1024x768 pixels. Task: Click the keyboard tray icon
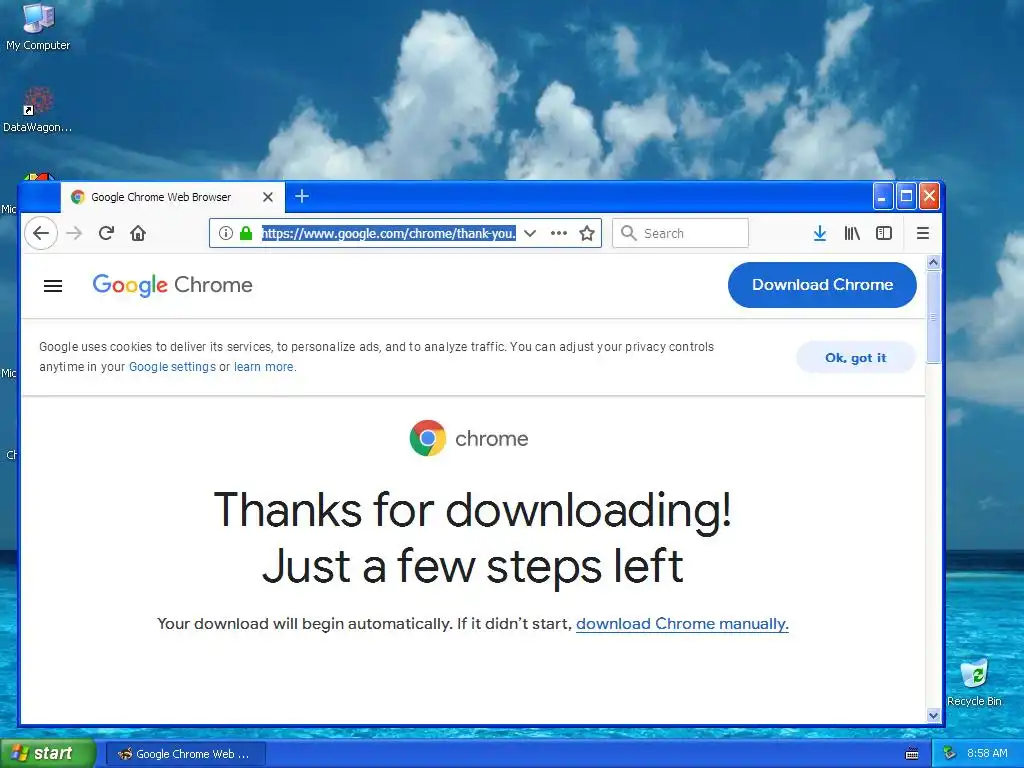pyautogui.click(x=912, y=754)
